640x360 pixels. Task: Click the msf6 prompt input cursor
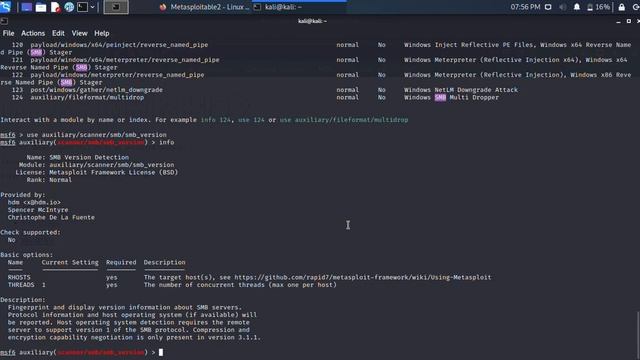[161, 352]
